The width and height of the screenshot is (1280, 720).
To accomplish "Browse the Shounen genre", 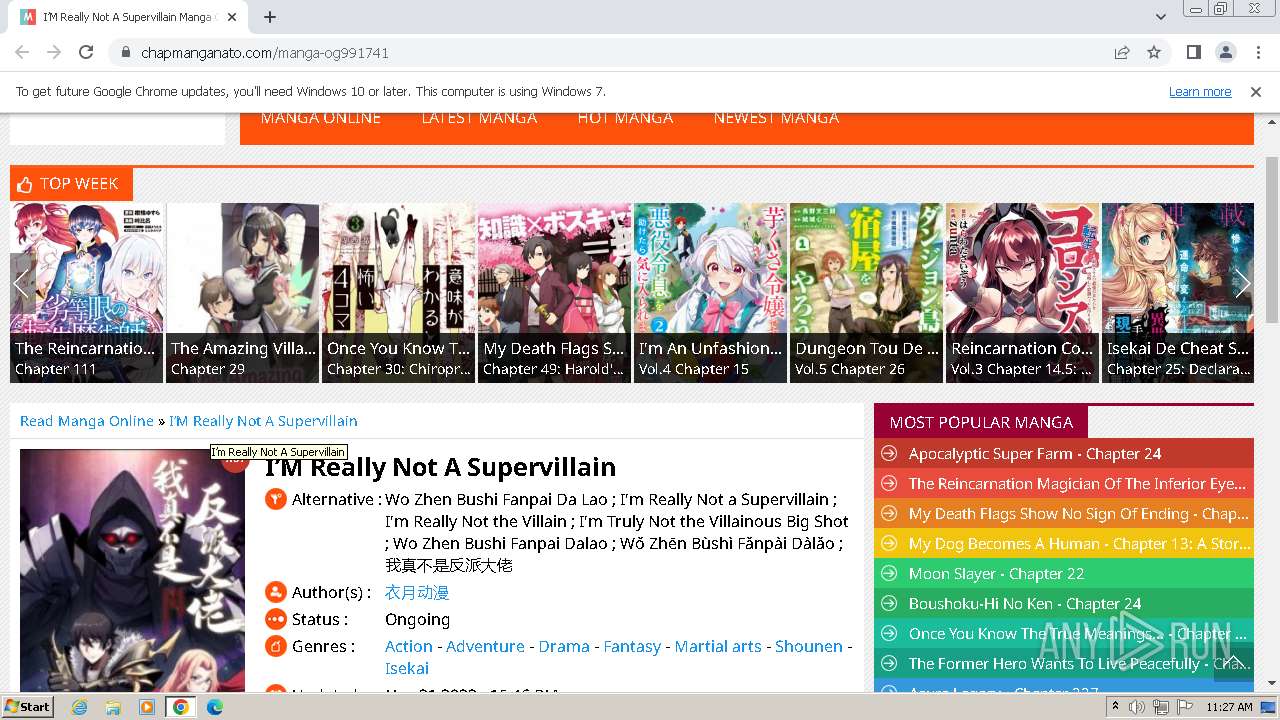I will (809, 647).
